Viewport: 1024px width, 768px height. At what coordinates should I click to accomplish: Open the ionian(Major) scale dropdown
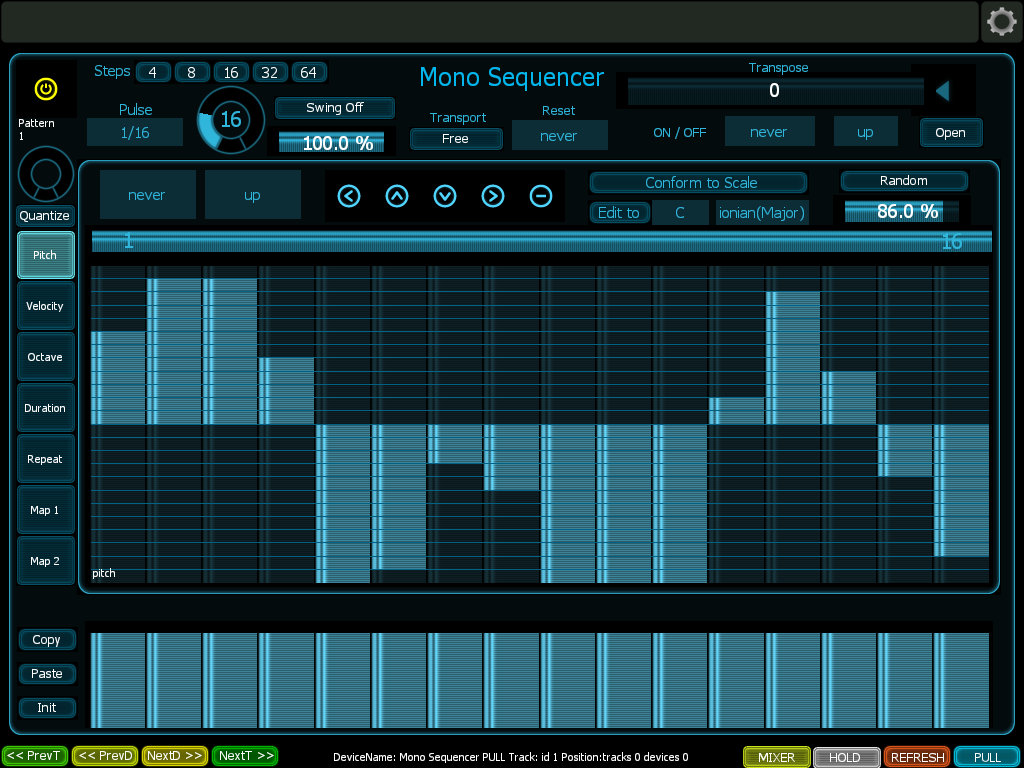tap(761, 212)
